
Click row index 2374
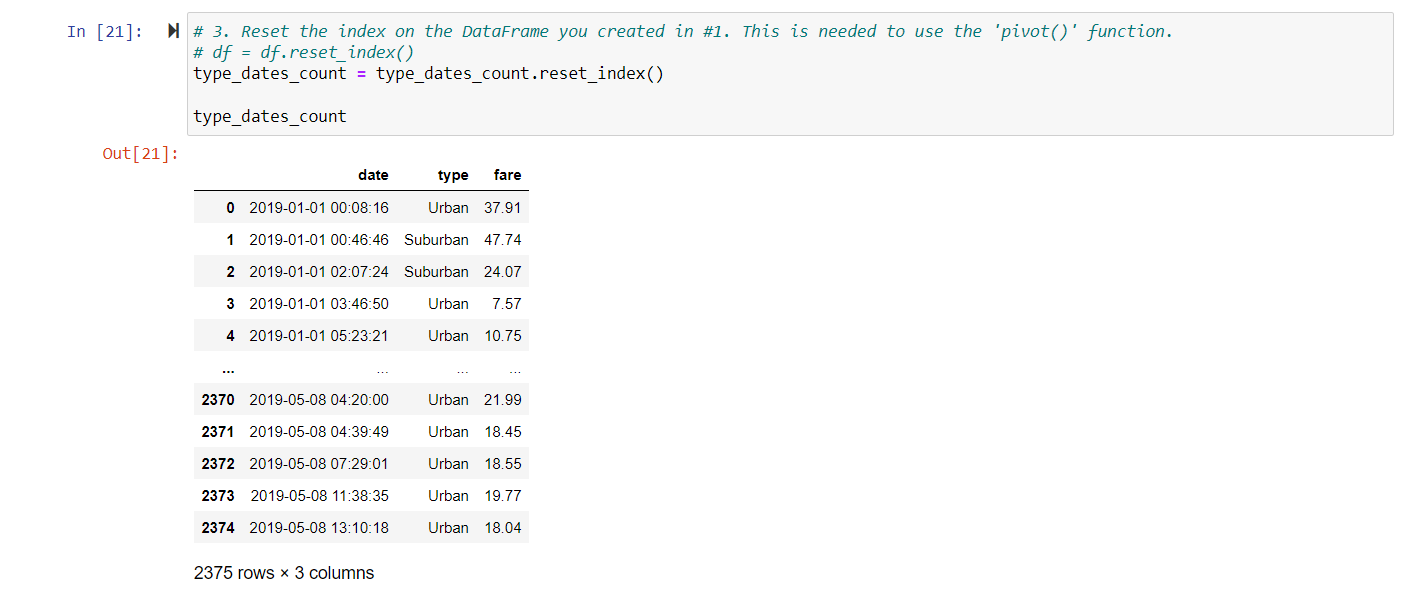tap(218, 528)
